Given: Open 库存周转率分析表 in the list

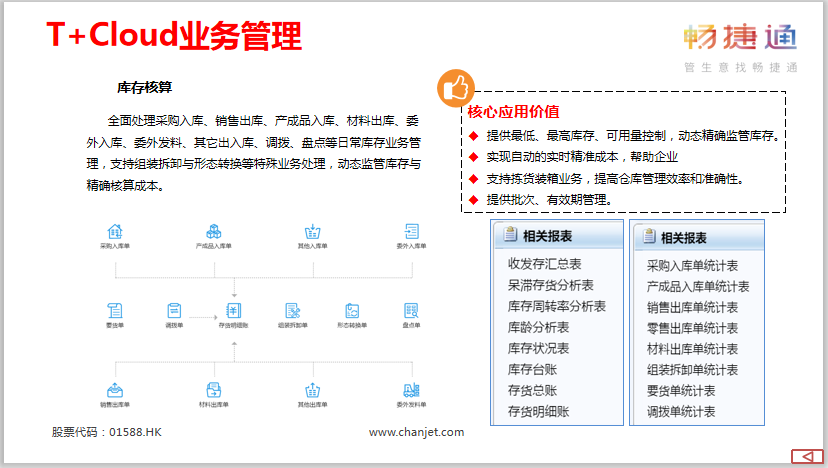Looking at the screenshot, I should point(557,306).
